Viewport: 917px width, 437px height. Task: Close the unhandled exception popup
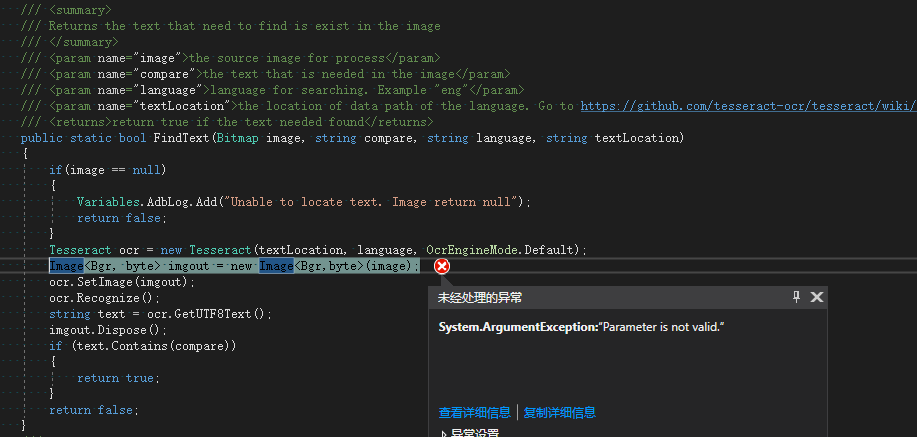(817, 297)
